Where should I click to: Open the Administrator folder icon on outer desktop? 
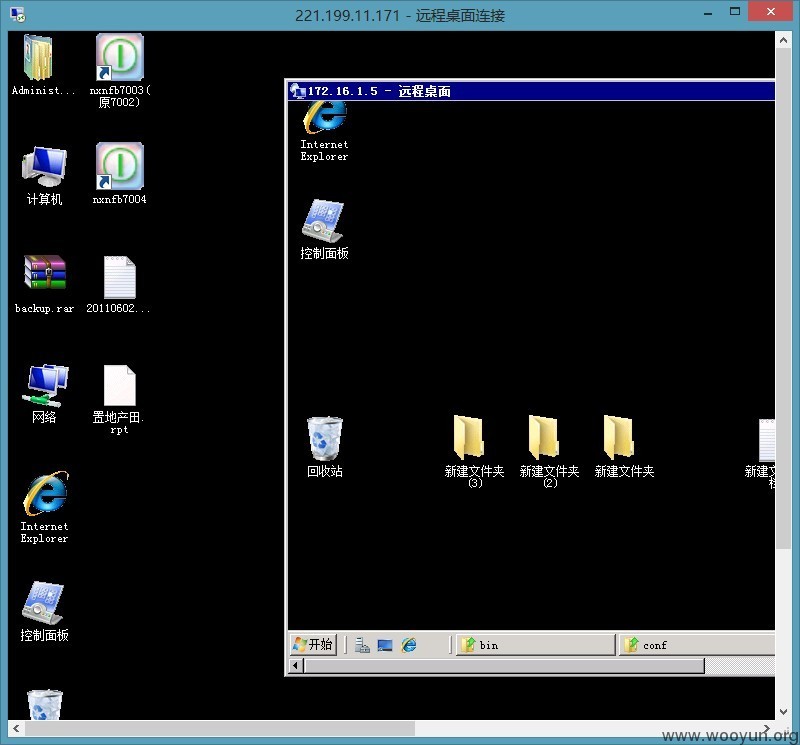[x=39, y=57]
